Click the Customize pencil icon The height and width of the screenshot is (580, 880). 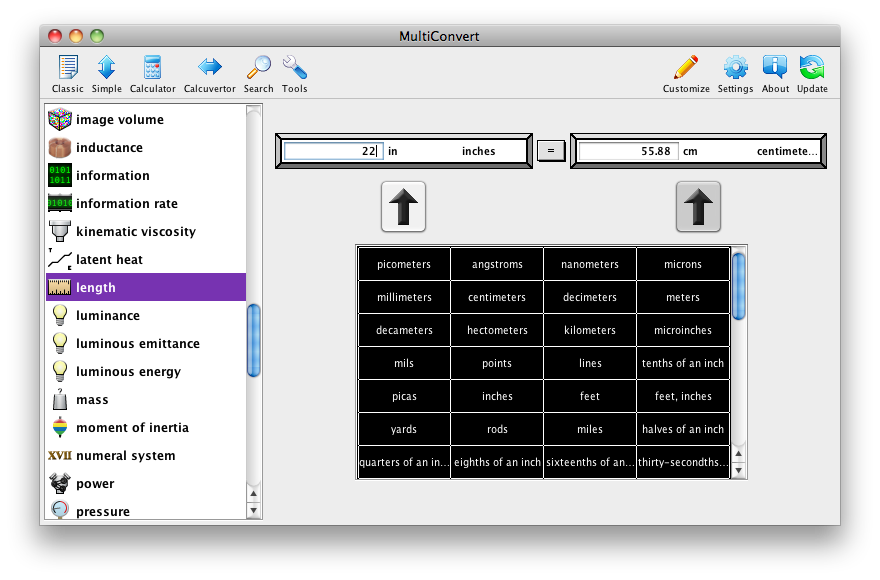(686, 74)
